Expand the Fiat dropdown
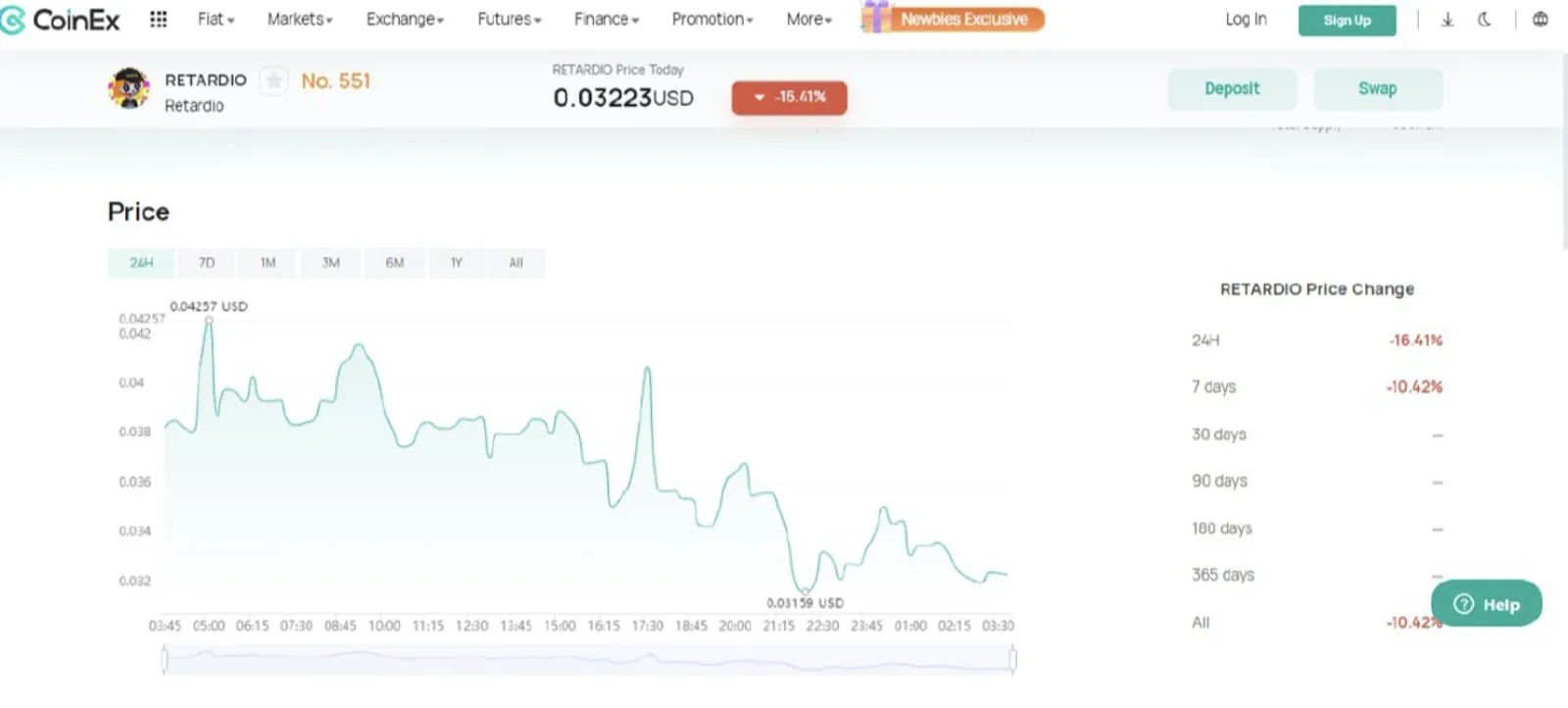This screenshot has width=1568, height=708. [216, 19]
